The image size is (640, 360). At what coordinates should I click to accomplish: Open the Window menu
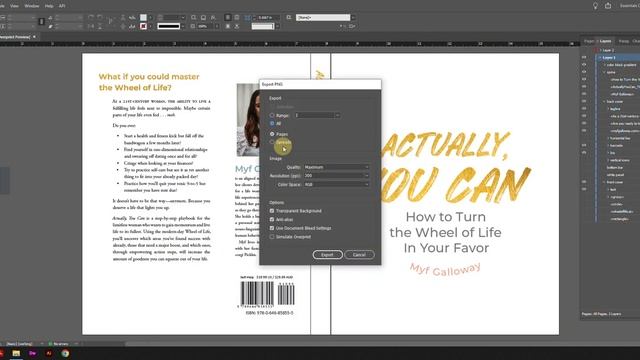32,6
